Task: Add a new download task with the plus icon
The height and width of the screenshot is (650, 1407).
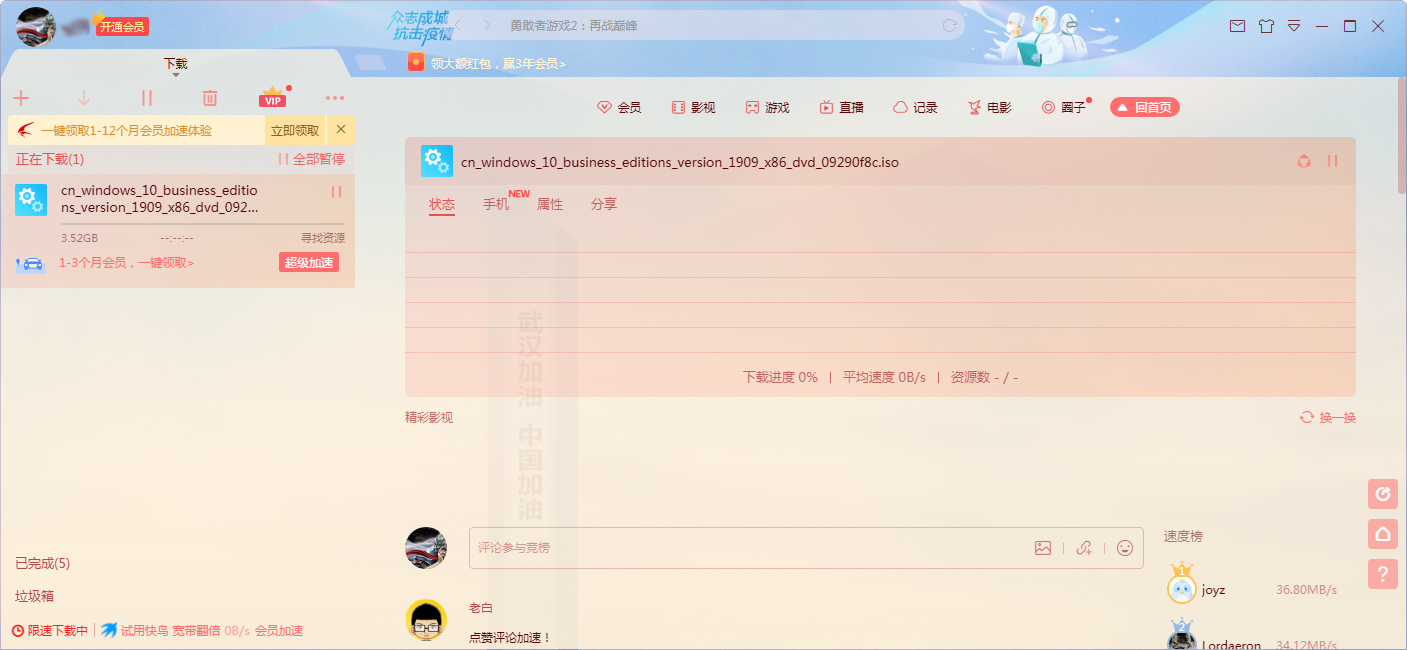Action: click(21, 97)
